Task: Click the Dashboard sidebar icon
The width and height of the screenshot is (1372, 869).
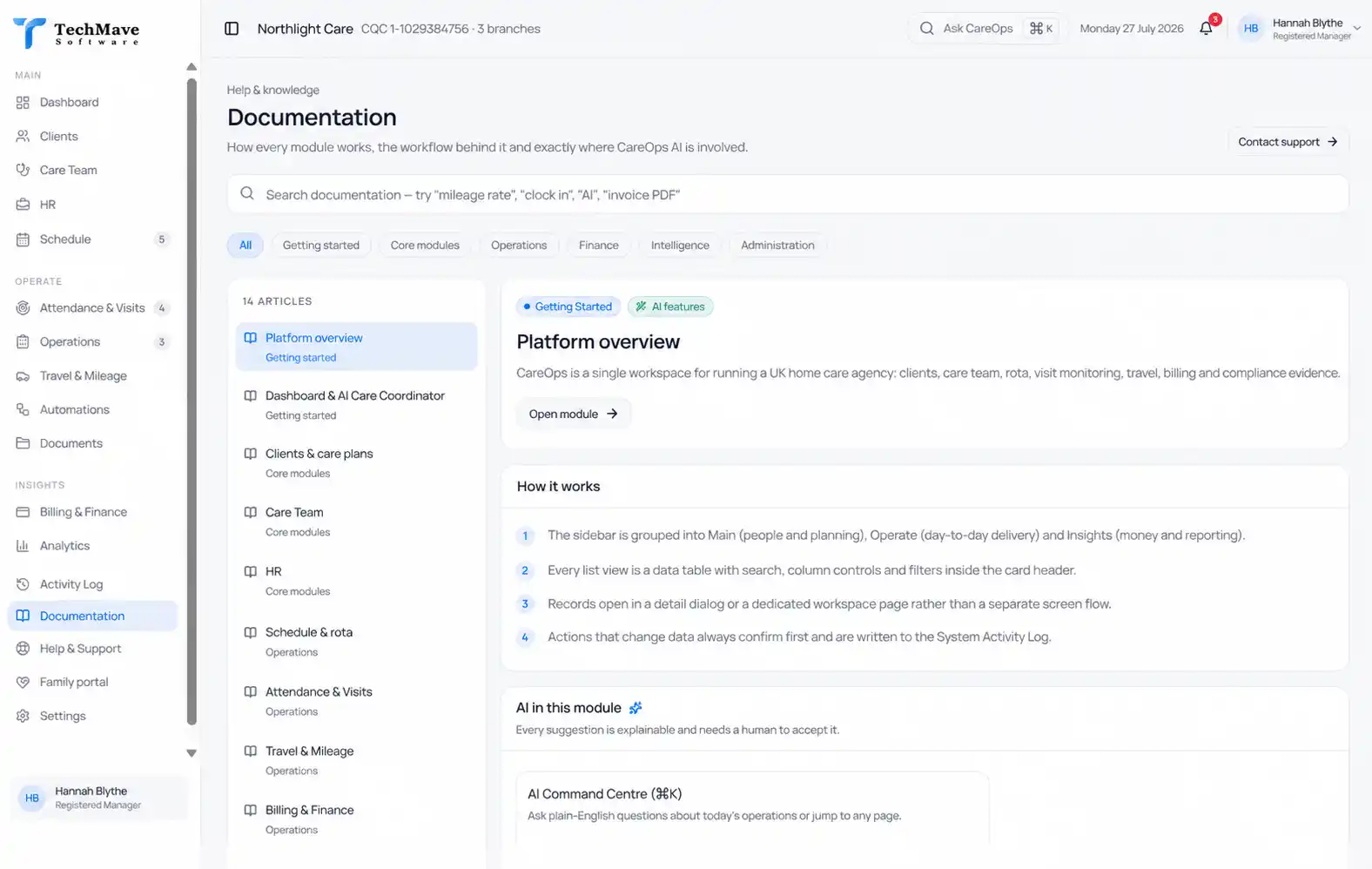Action: coord(23,102)
